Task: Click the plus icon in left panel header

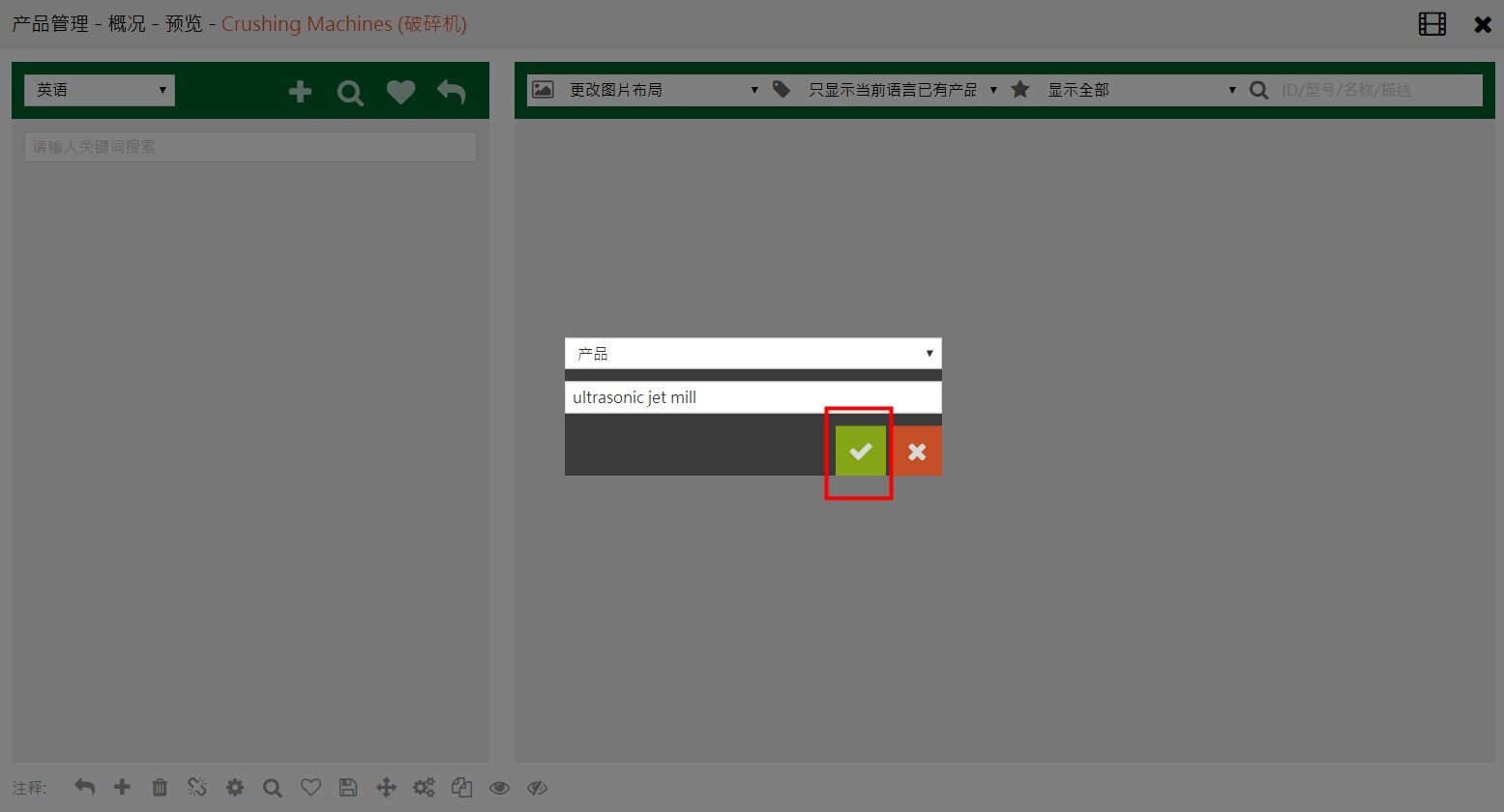Action: pos(300,92)
